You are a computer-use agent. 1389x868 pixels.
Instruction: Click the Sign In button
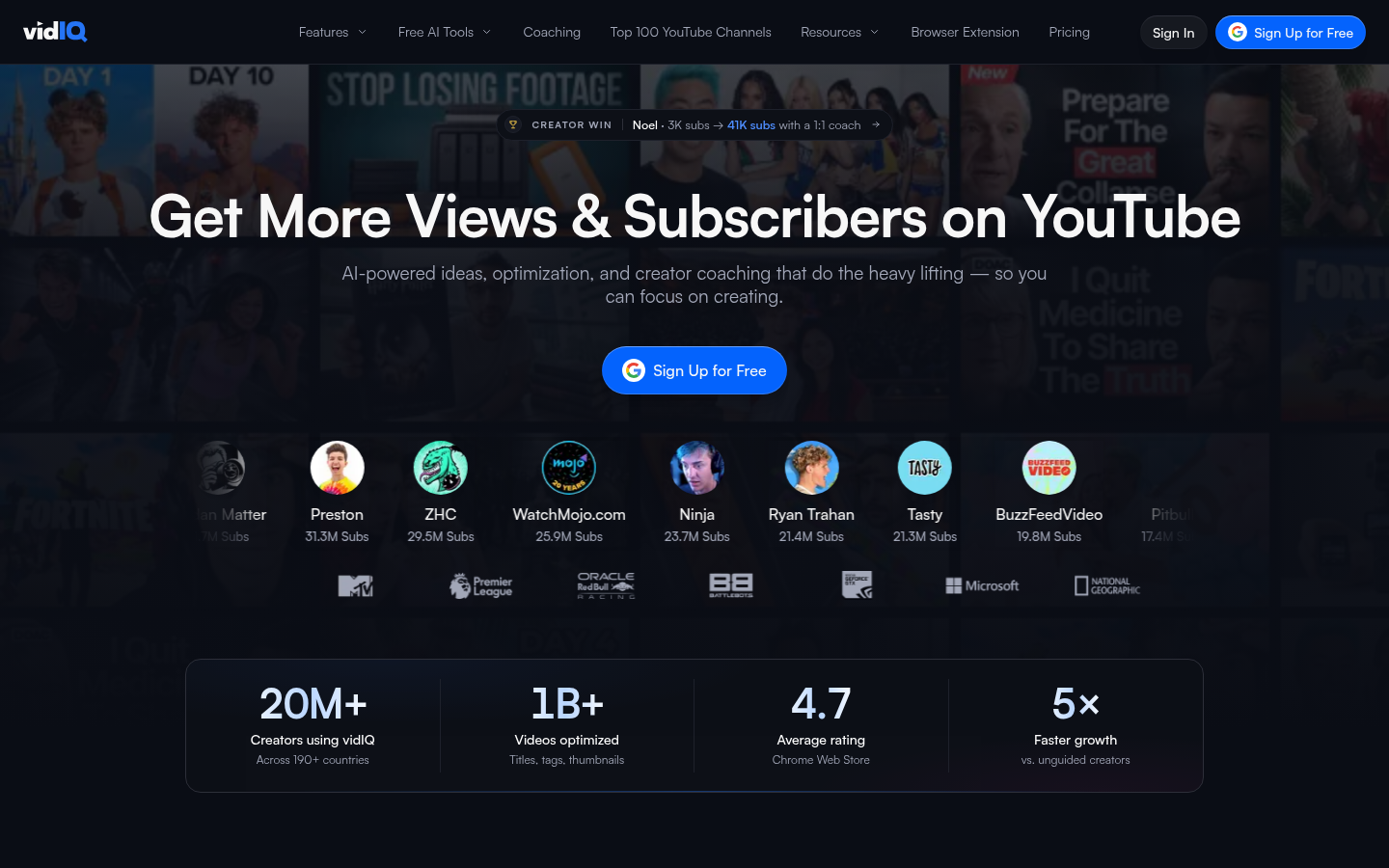coord(1174,33)
